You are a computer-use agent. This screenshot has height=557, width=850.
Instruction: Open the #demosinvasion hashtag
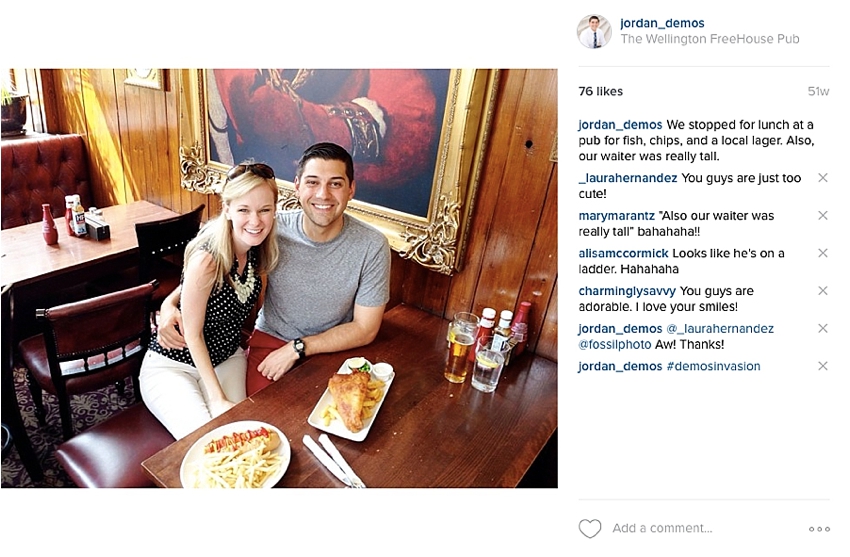pos(713,366)
